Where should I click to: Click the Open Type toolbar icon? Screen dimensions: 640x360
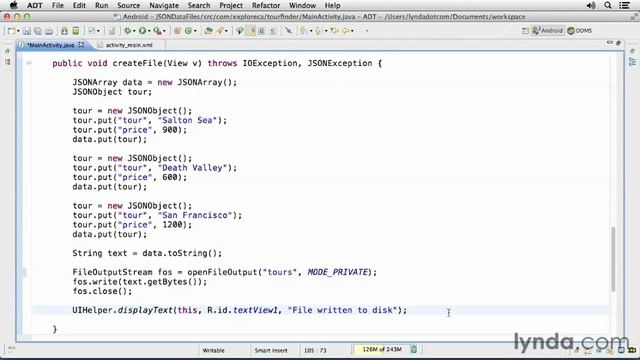[x=209, y=31]
